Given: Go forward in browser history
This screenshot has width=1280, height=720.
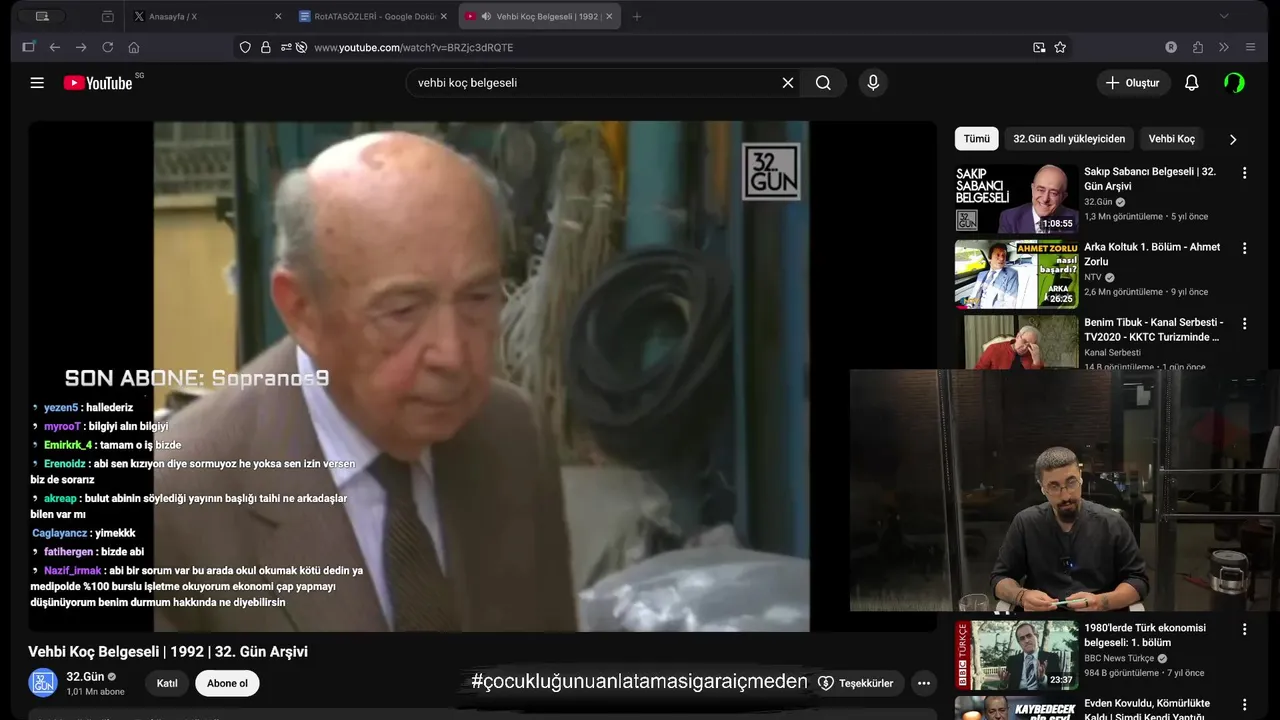Looking at the screenshot, I should 81,47.
